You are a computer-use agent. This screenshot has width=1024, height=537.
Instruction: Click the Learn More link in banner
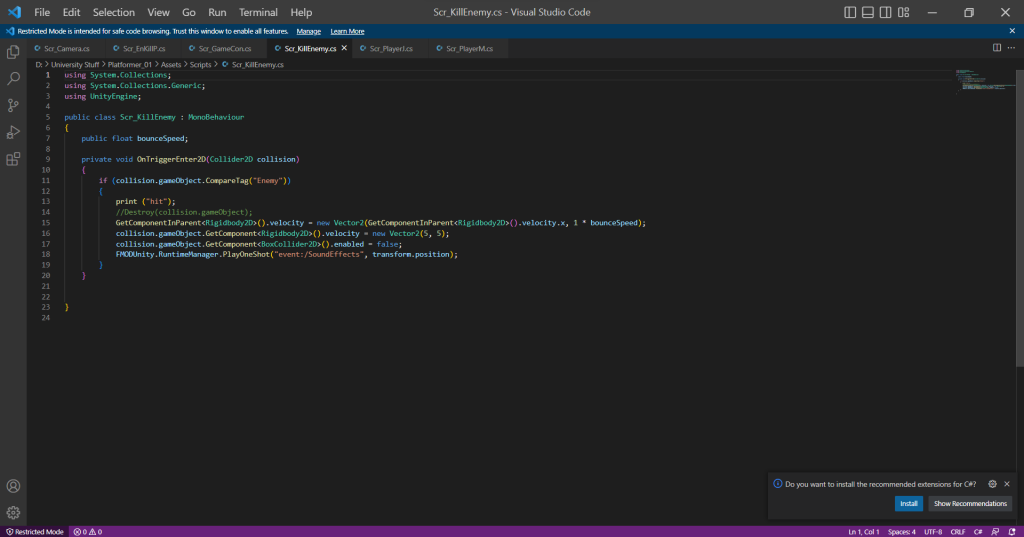pos(347,31)
